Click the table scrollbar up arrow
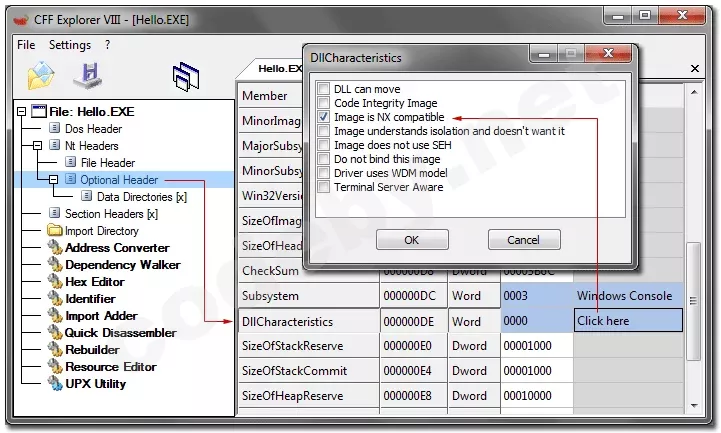Viewport: 721px width, 433px height. click(x=694, y=92)
